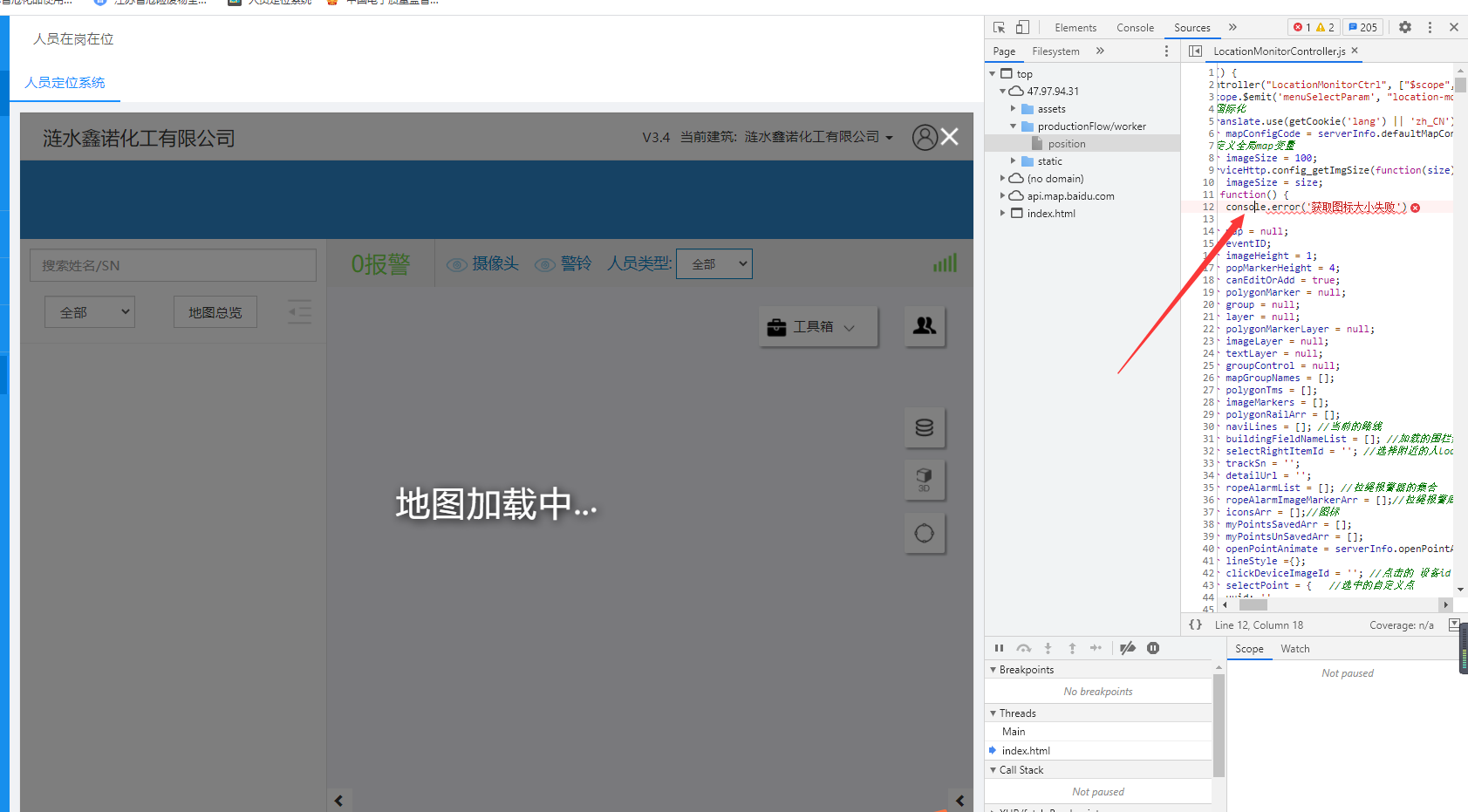Select index.html in the file tree
Viewport: 1468px width, 812px height.
1051,214
